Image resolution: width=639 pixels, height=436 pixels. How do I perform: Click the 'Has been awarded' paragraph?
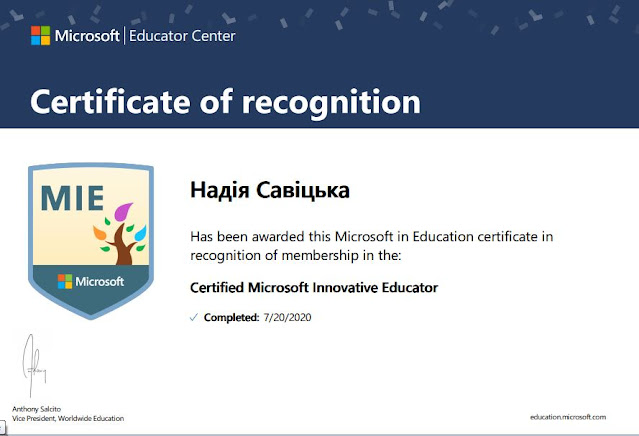(372, 246)
